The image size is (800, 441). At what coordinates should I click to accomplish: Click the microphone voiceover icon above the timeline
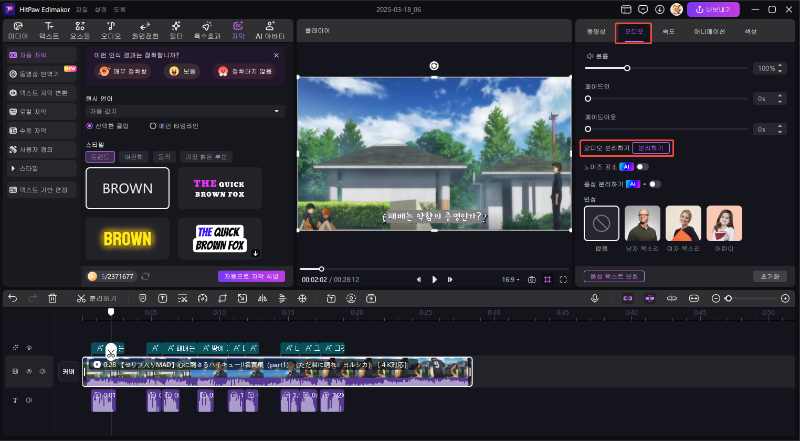[x=594, y=298]
